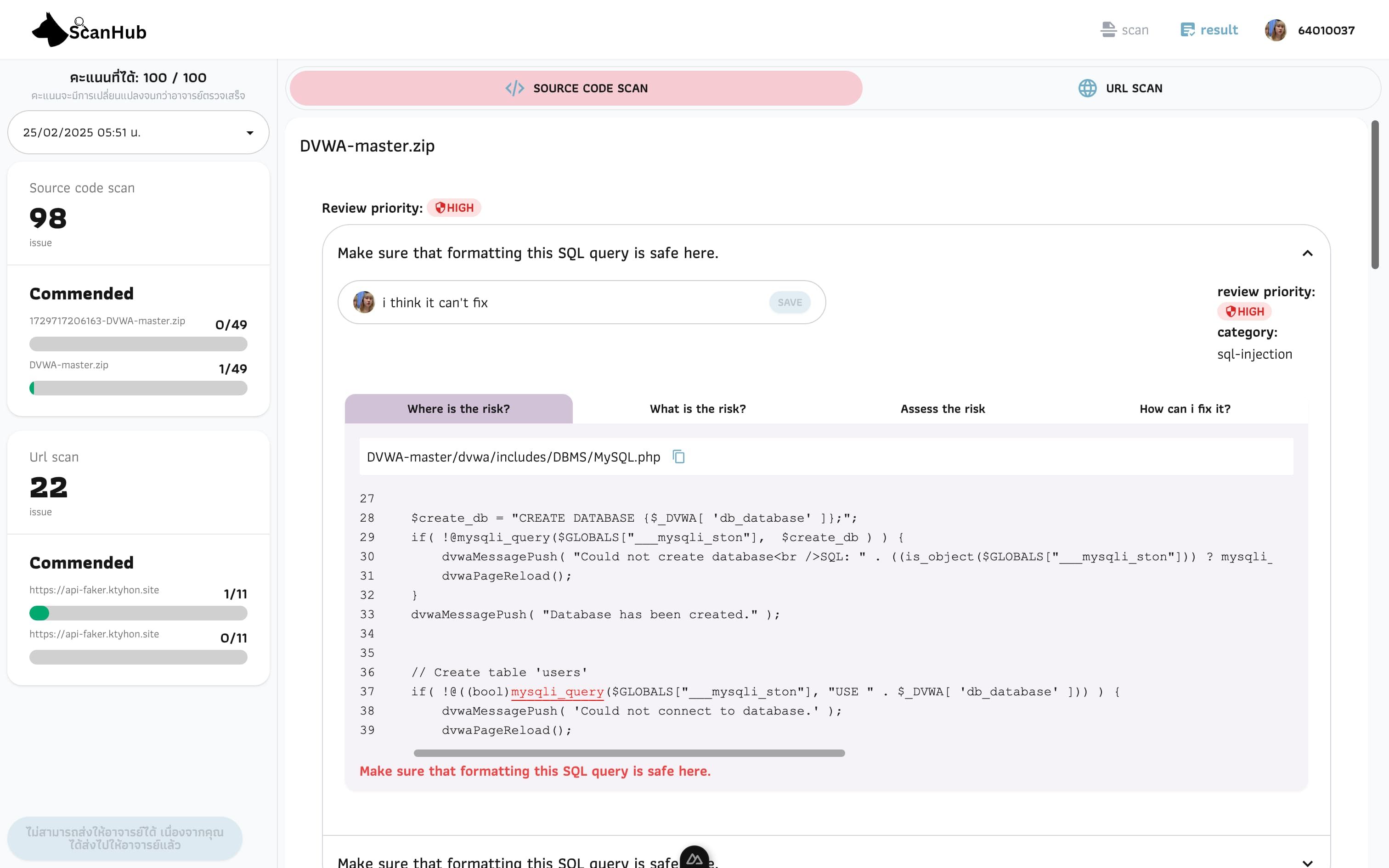The height and width of the screenshot is (868, 1389).
Task: Click the disabled send-to-teacher button
Action: [x=124, y=839]
